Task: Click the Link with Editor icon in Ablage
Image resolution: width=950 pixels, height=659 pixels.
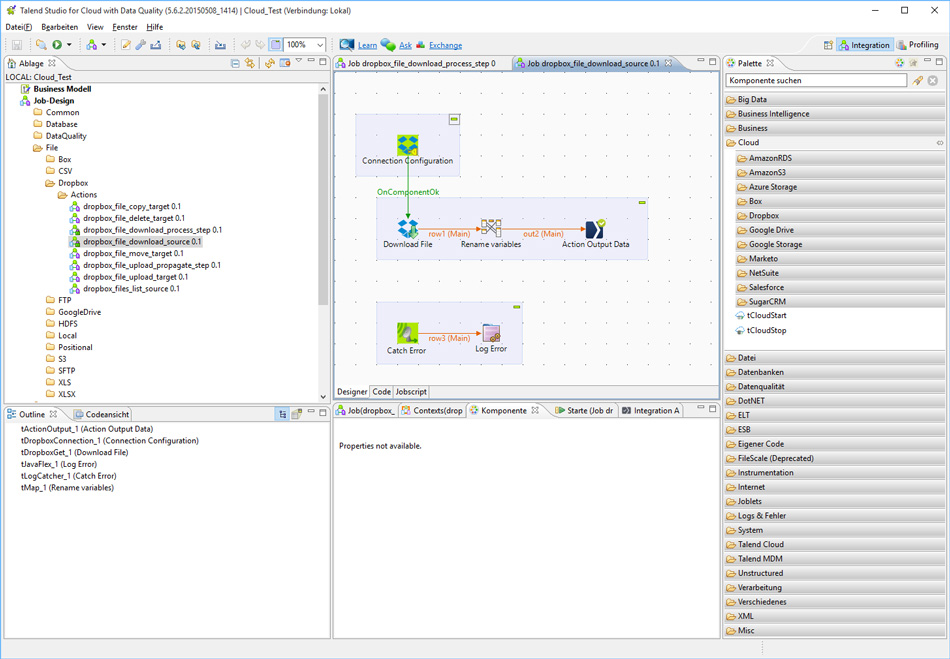Action: [250, 63]
